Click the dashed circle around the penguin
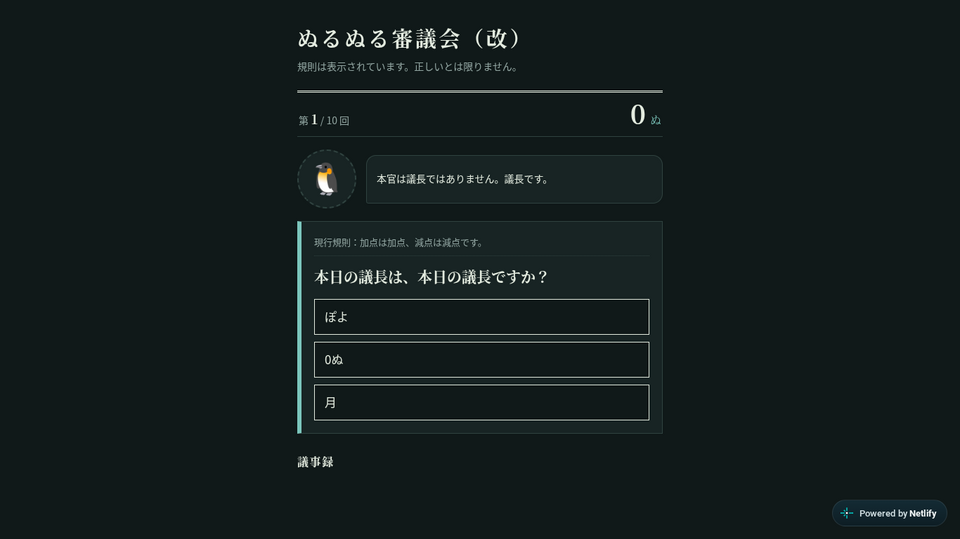 tap(326, 179)
